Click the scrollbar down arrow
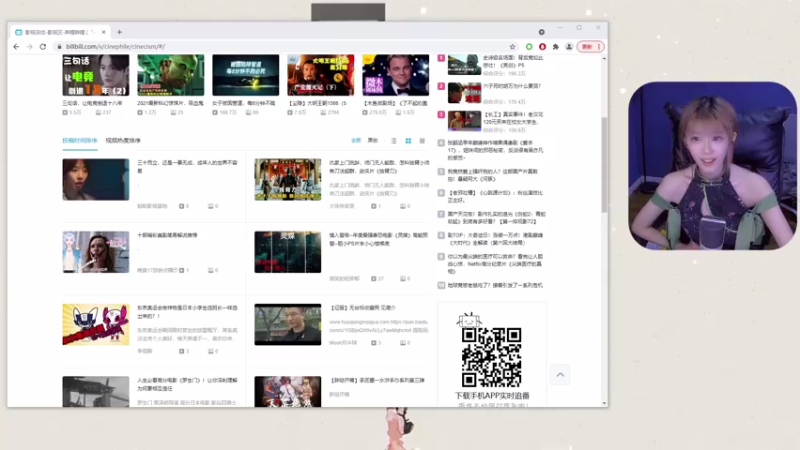Image resolution: width=800 pixels, height=450 pixels. (x=604, y=403)
